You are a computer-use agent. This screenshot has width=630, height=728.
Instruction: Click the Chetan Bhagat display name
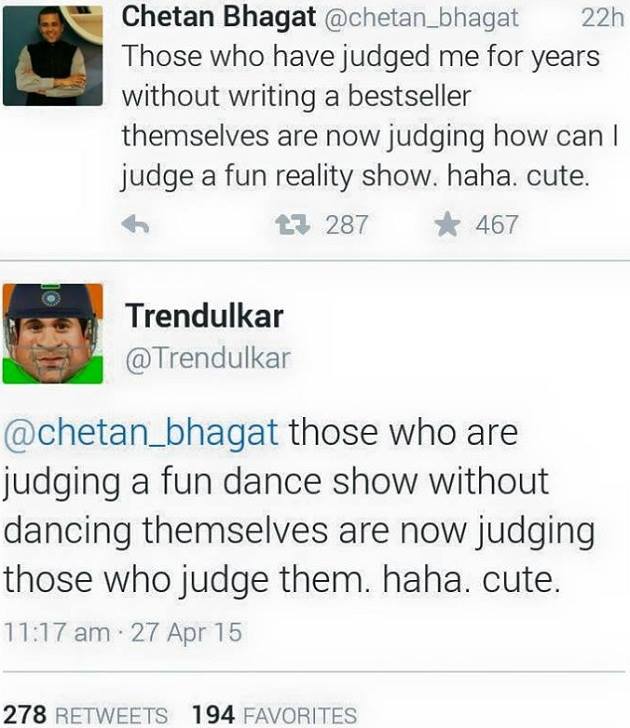click(x=219, y=17)
